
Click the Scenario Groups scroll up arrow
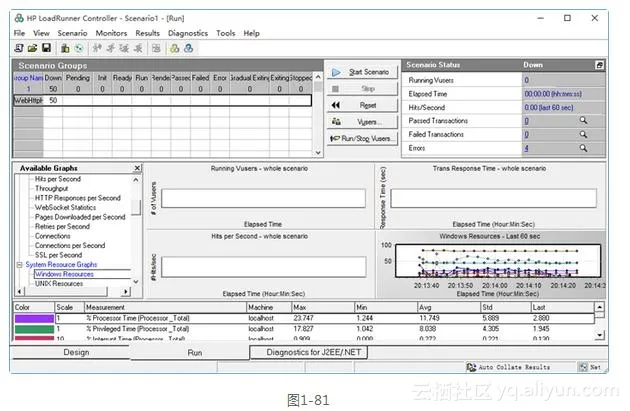click(318, 76)
